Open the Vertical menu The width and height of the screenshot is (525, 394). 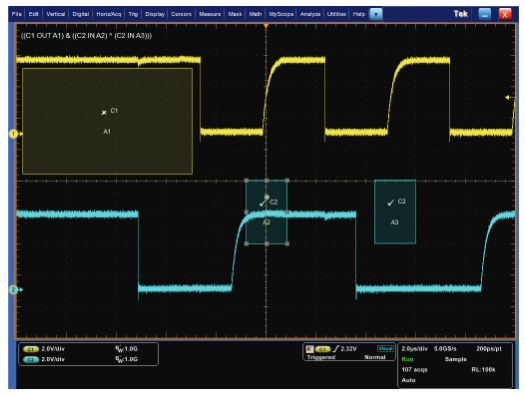click(56, 14)
